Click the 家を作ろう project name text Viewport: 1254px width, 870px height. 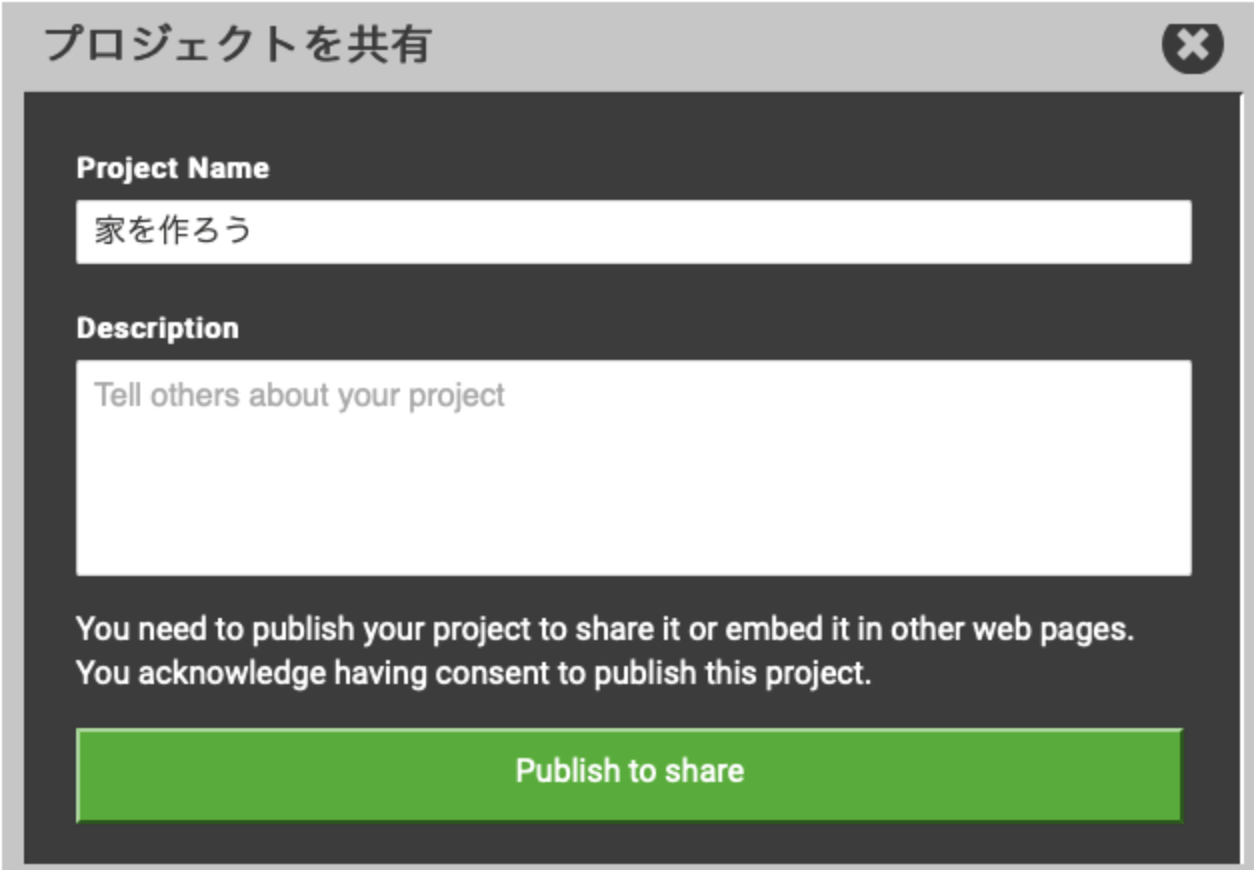(x=173, y=232)
